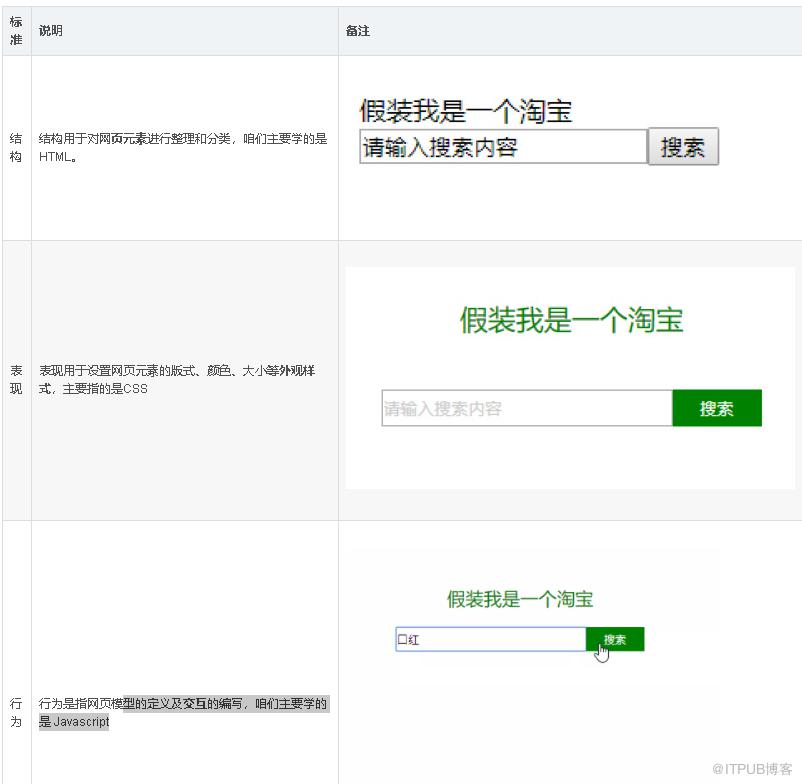Screen dimensions: 802x784
Task: Click the large green 假装我是一个淘宝 heading
Action: [571, 320]
